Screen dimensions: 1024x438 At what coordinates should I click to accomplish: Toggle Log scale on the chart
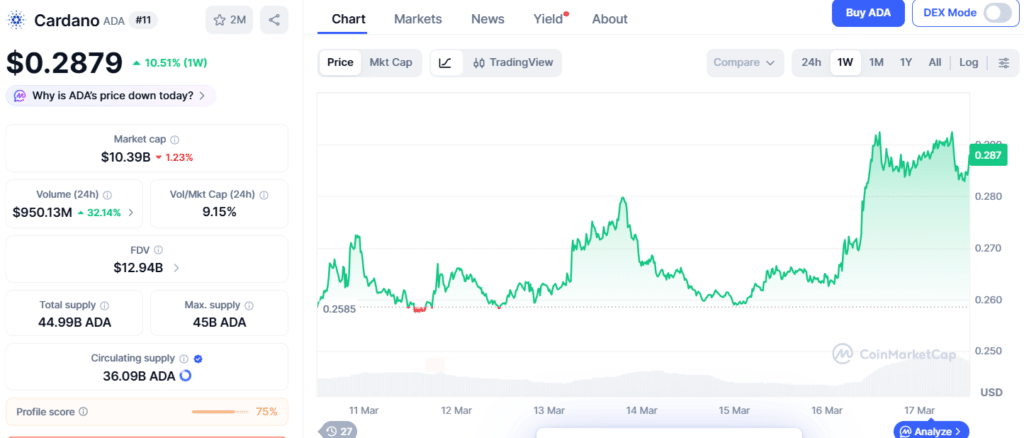pos(968,63)
